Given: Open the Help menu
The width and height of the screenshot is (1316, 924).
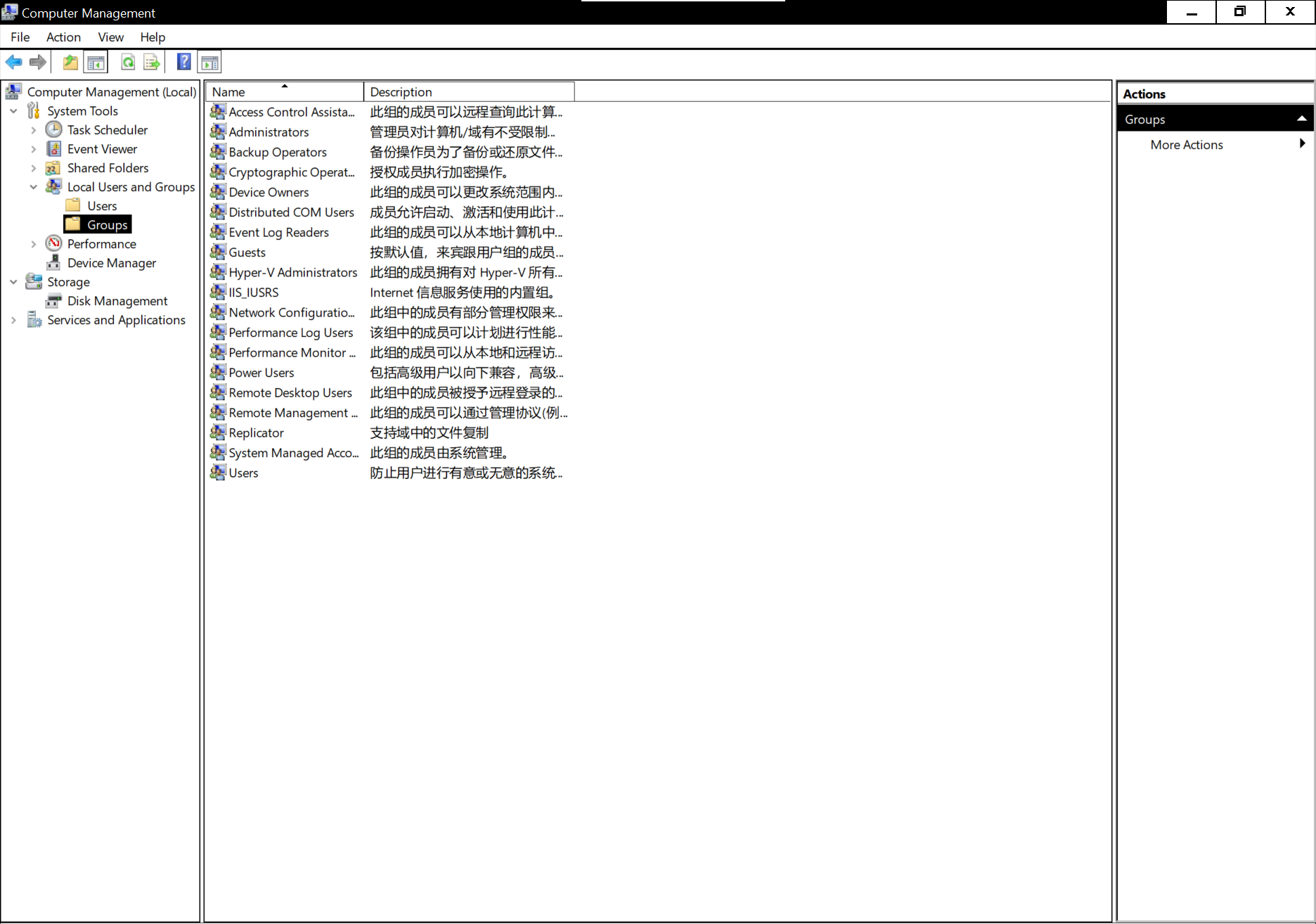Looking at the screenshot, I should [x=153, y=37].
